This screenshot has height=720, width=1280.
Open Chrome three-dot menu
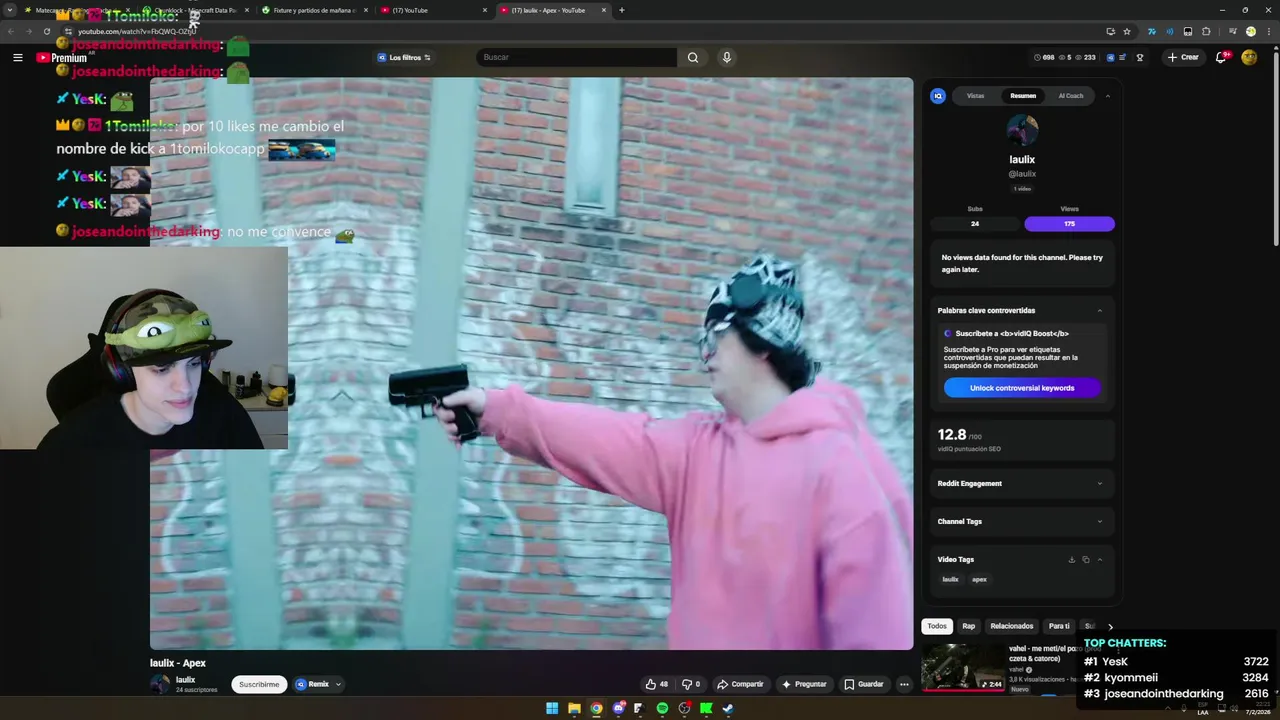(x=1267, y=31)
